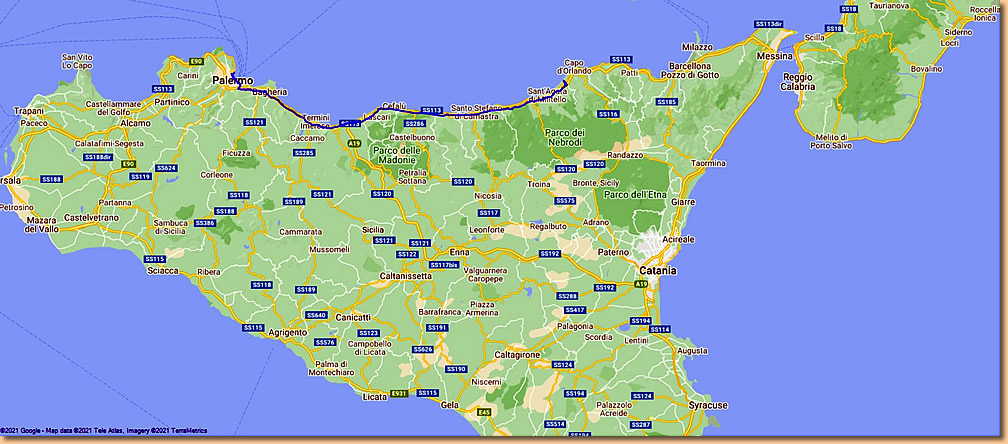Screen dimensions: 1008x444
Task: Click the SS575 road shield near Troina
Action: 566,200
